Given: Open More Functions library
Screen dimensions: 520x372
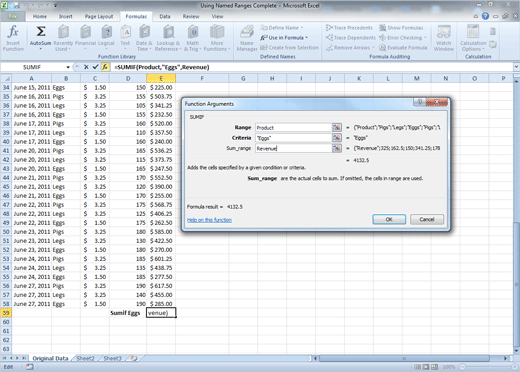Looking at the screenshot, I should coord(217,38).
